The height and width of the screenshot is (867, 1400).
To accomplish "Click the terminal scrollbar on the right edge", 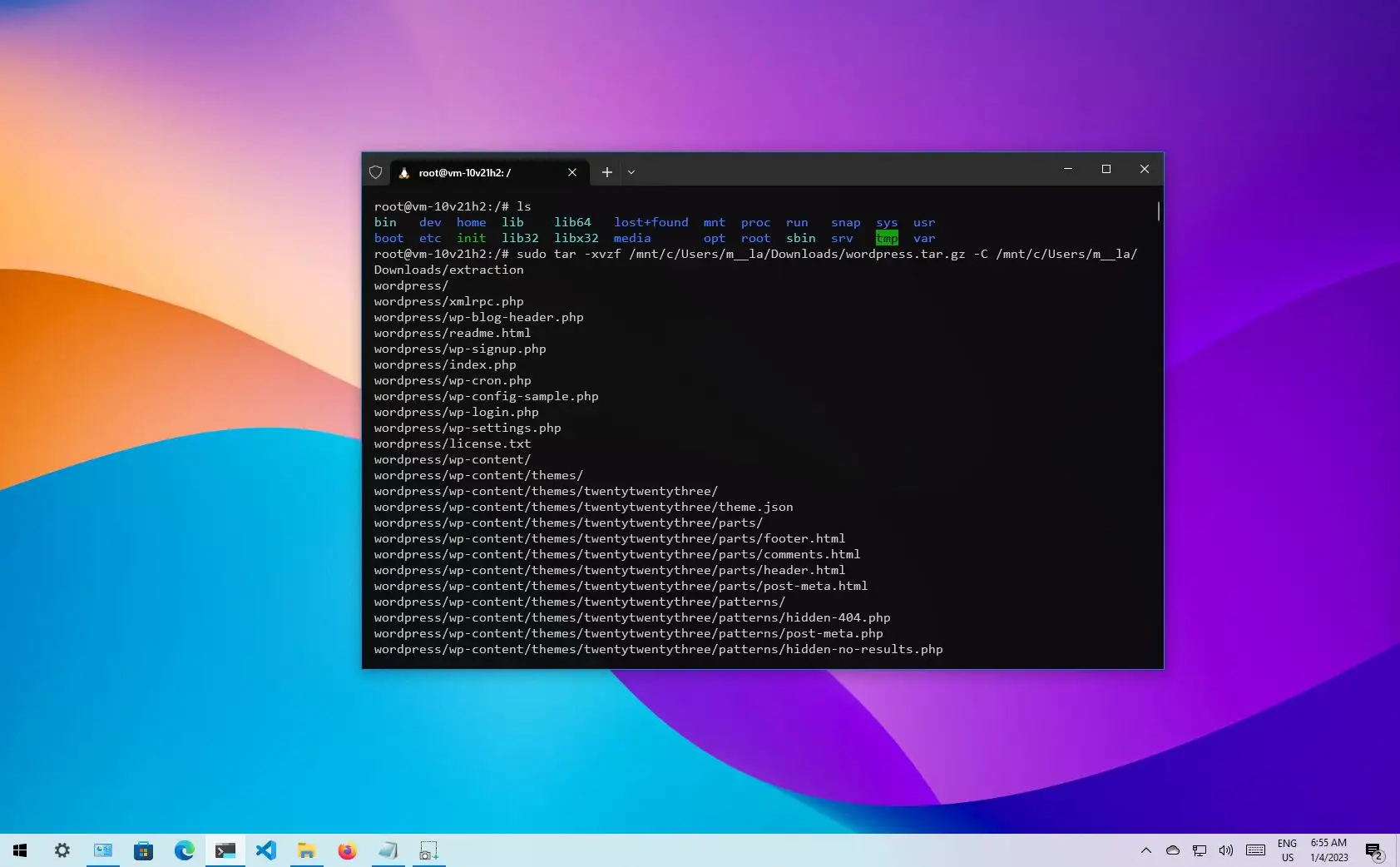I will coord(1158,213).
